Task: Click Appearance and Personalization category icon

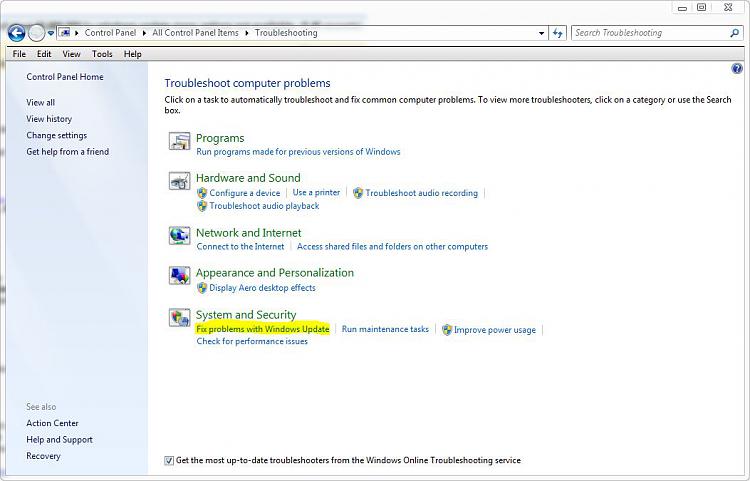Action: (179, 276)
